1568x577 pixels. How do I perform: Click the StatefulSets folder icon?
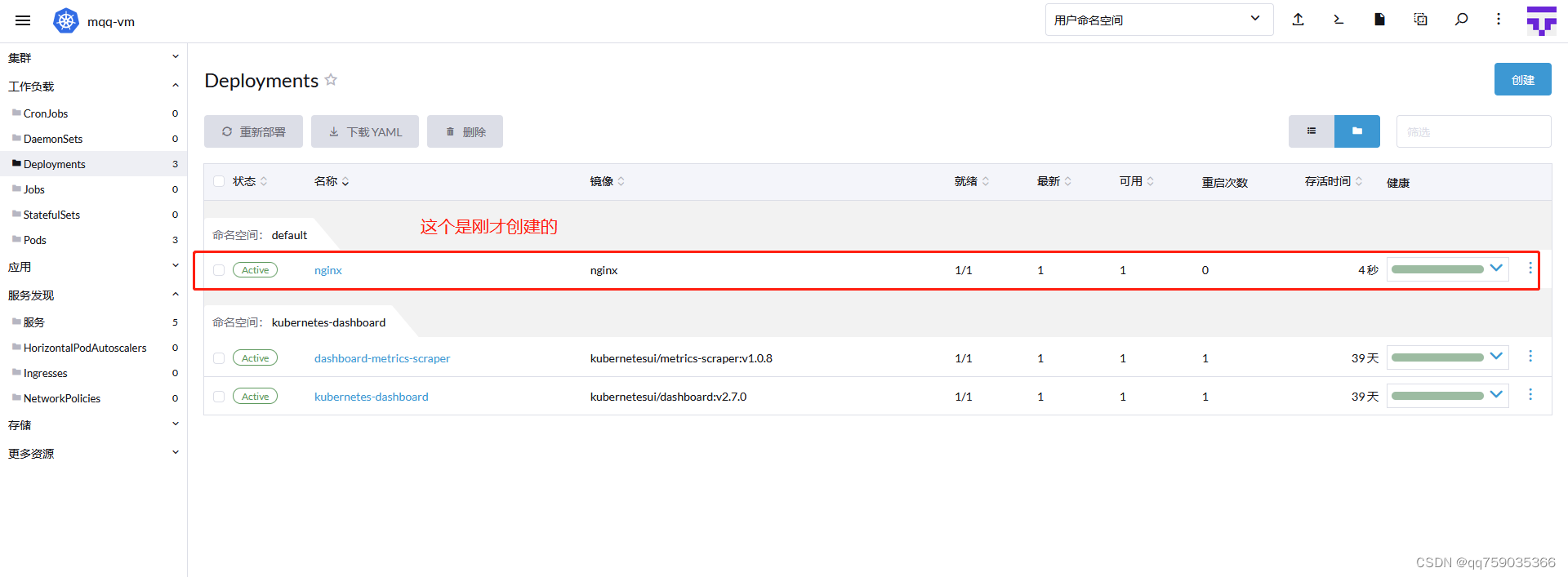[x=16, y=214]
